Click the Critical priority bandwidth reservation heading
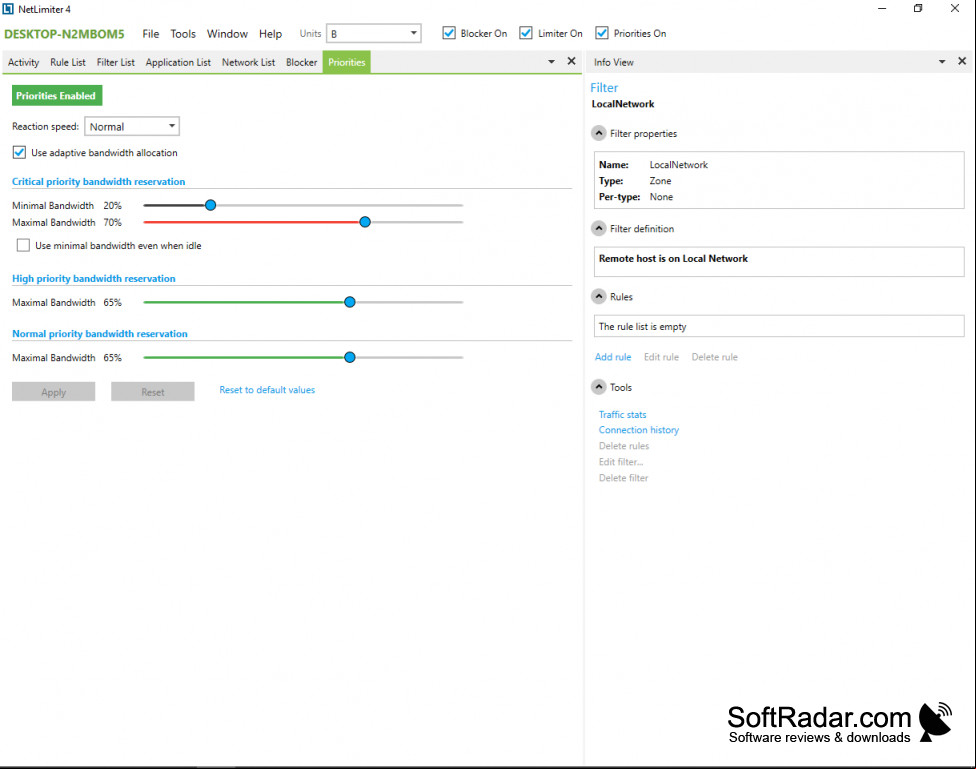 (x=98, y=182)
